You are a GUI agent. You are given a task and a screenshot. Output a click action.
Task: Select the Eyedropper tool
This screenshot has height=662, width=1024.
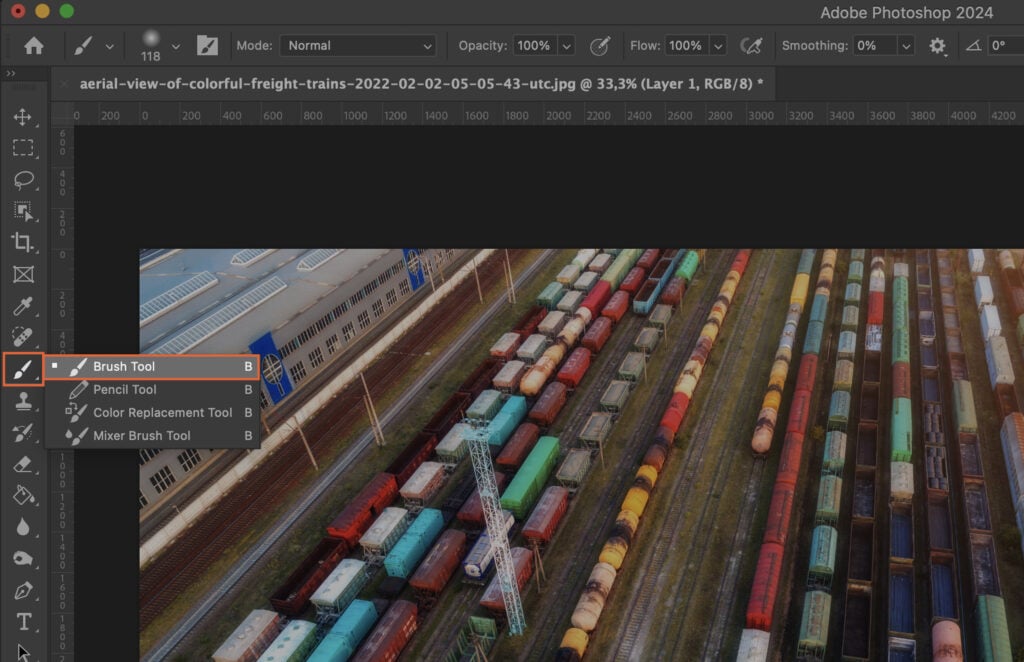24,306
